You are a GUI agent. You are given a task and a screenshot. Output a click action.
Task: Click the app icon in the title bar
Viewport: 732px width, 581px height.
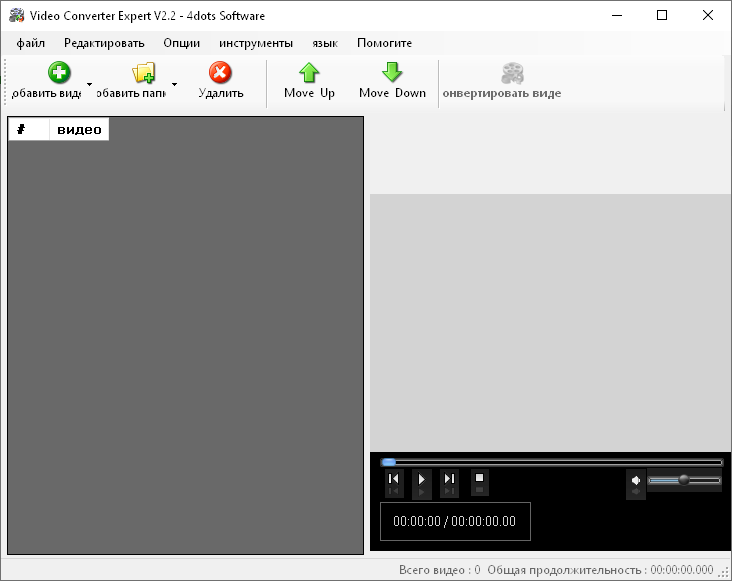(16, 15)
